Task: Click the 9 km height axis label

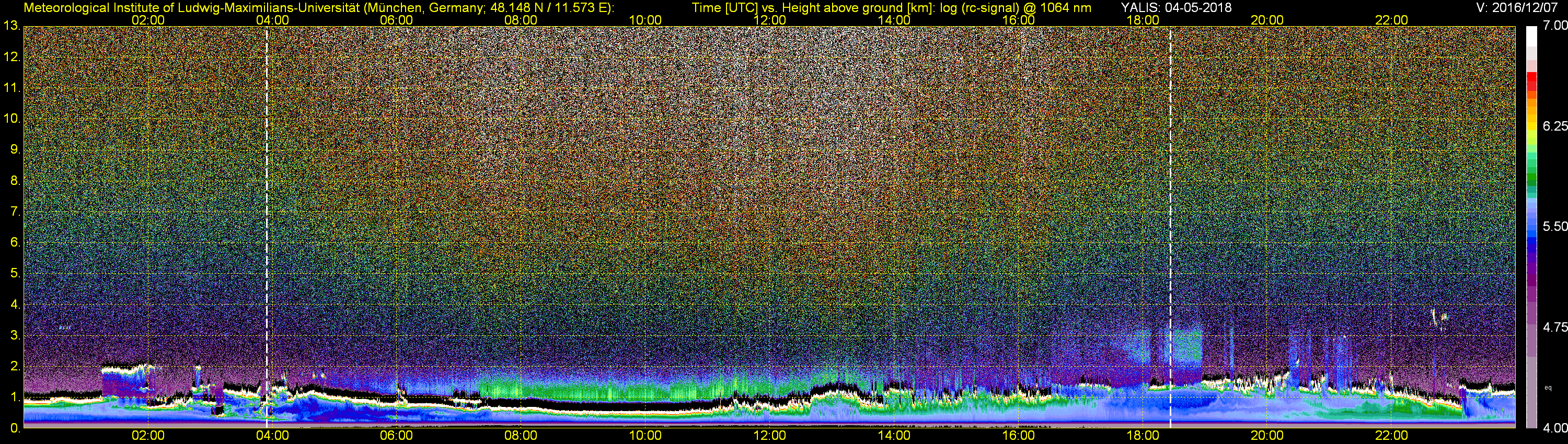Action: (15, 149)
